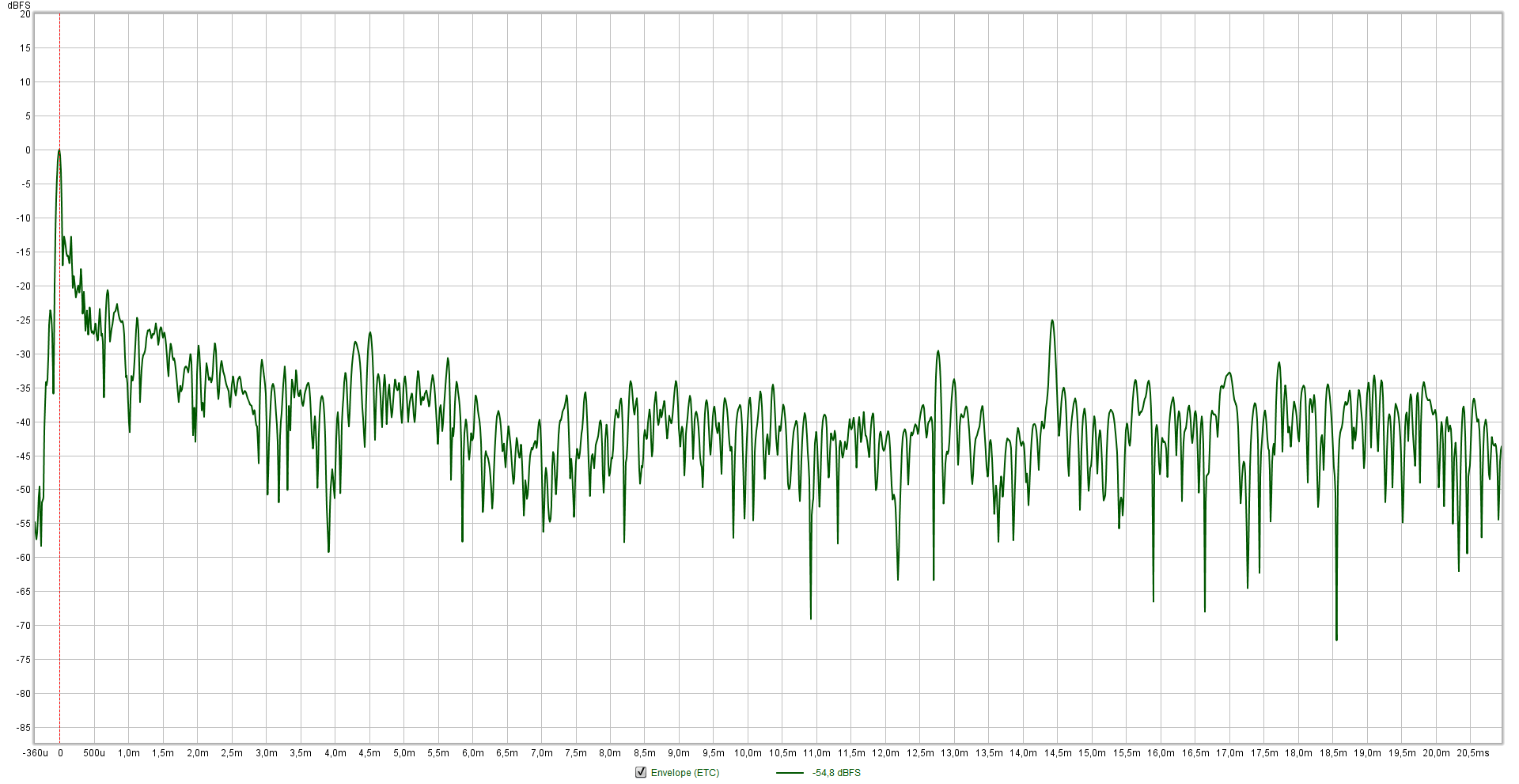Click the dashed vertical cursor line at zero

point(59,475)
